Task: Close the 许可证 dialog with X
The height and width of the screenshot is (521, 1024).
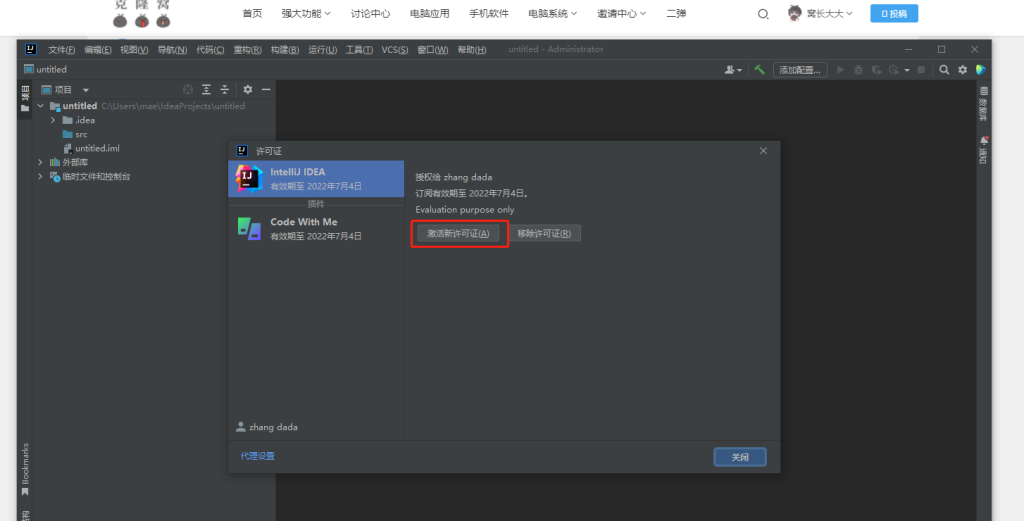Action: 763,151
